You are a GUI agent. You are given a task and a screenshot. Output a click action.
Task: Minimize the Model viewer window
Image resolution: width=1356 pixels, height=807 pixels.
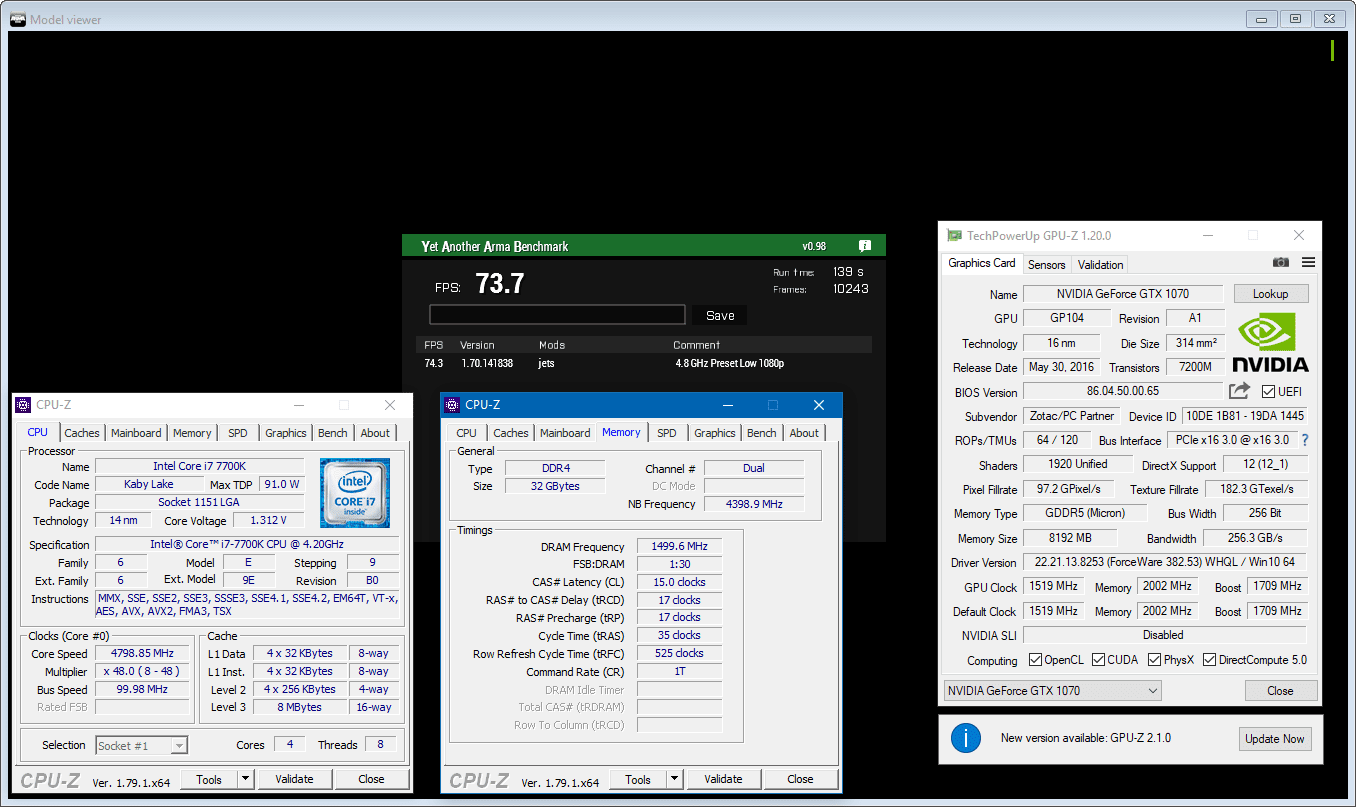click(1263, 18)
